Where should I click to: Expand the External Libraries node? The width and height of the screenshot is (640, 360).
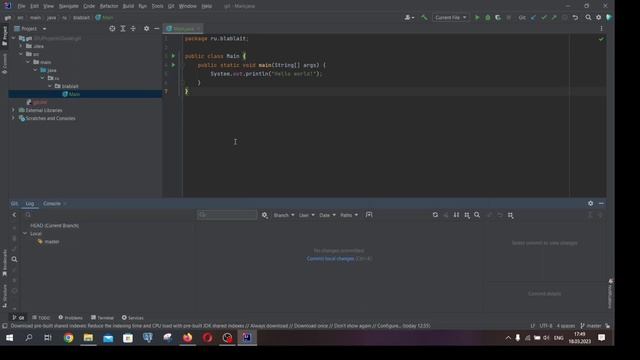pos(13,110)
